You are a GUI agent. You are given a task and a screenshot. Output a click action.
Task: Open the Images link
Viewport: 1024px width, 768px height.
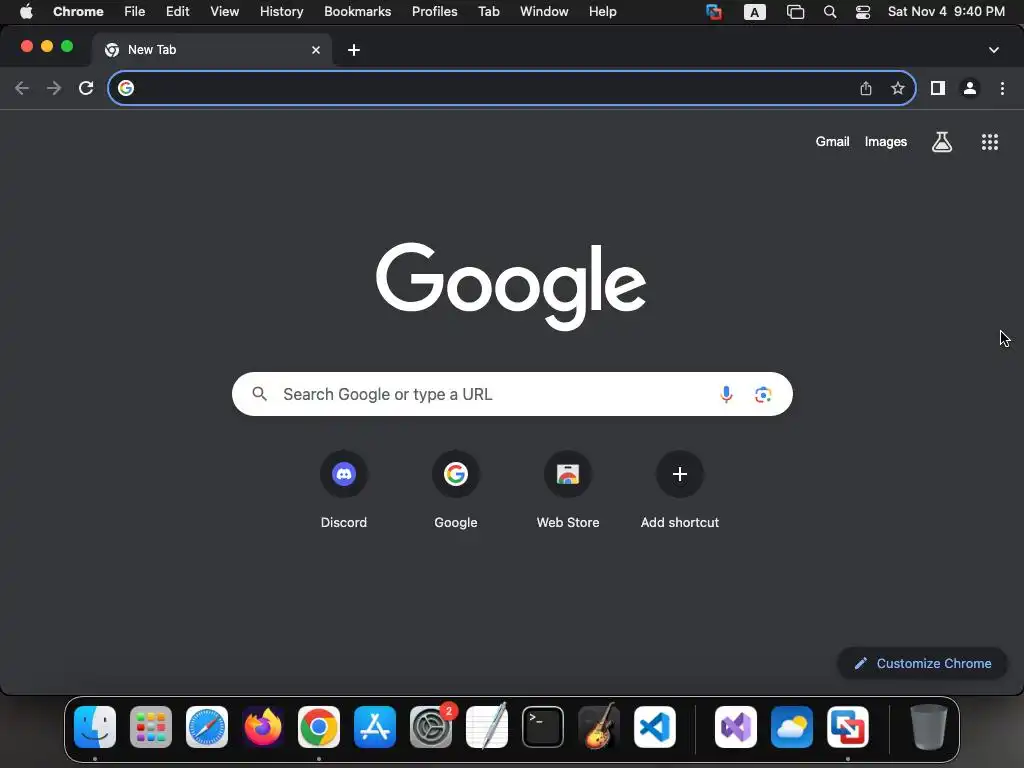click(886, 142)
